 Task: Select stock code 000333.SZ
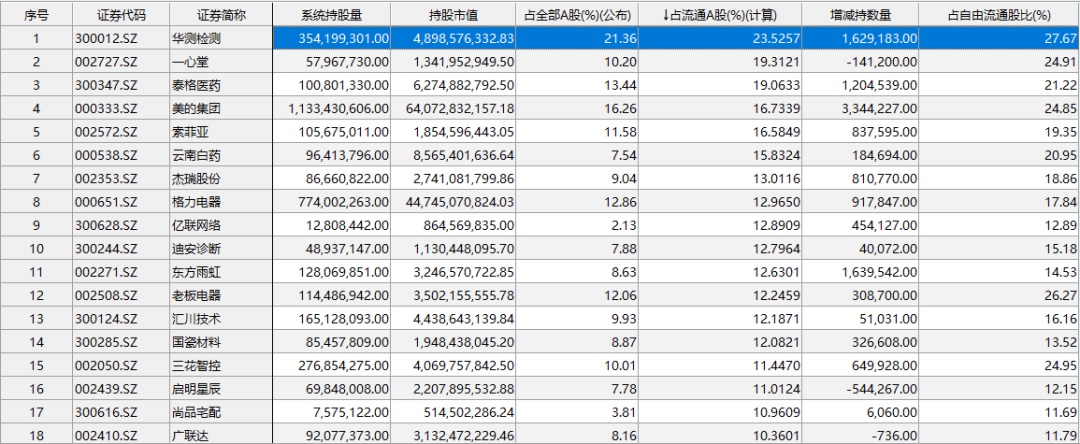(121, 108)
